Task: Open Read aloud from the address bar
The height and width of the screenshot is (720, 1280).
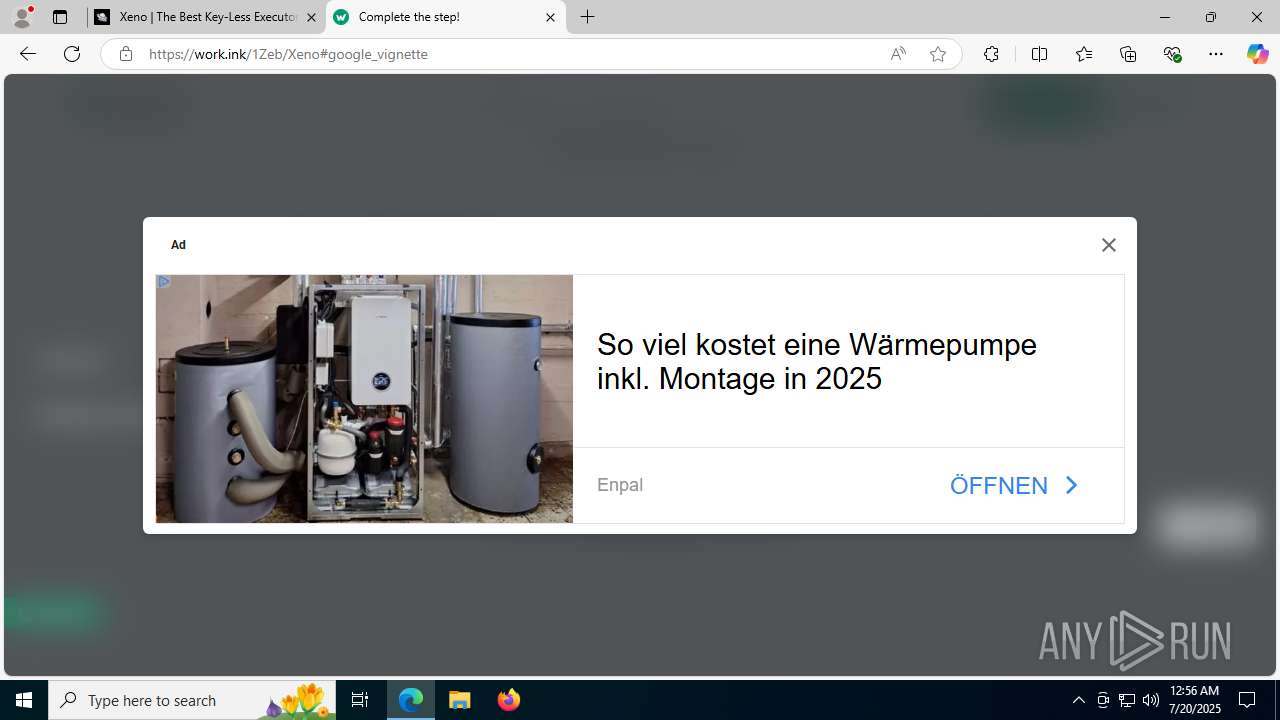Action: point(898,54)
